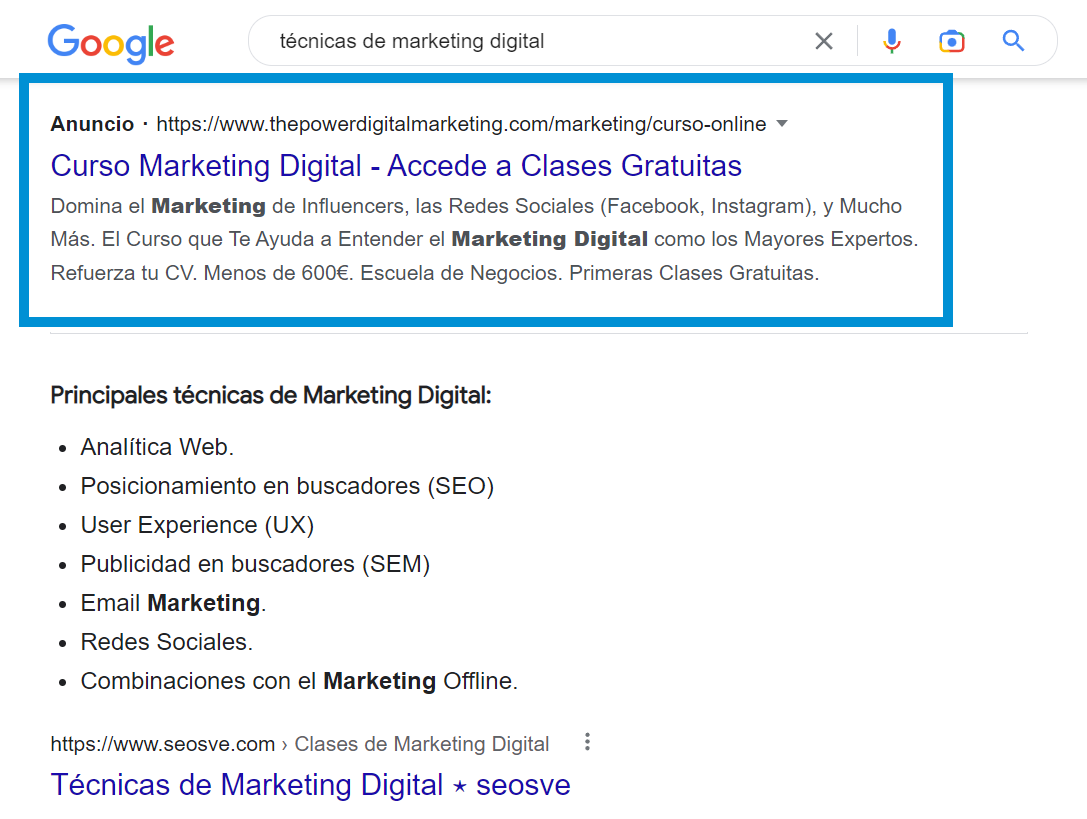The height and width of the screenshot is (819, 1087).
Task: Clear the search query with the X
Action: coord(823,41)
